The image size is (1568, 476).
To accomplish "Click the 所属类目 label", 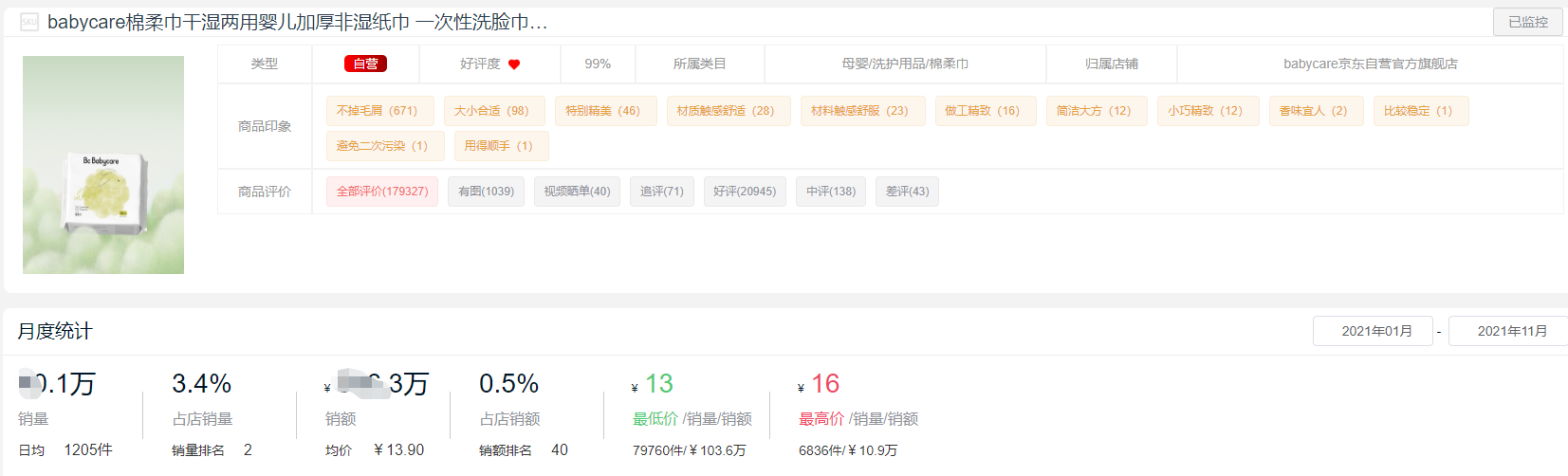I will click(700, 64).
